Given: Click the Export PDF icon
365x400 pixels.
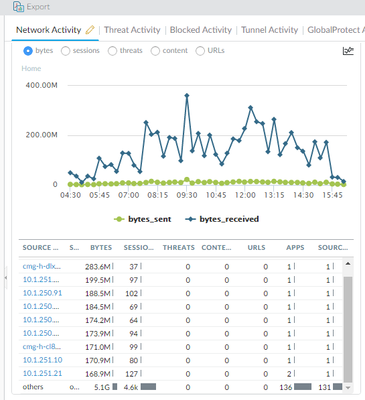Looking at the screenshot, I should 18,6.
